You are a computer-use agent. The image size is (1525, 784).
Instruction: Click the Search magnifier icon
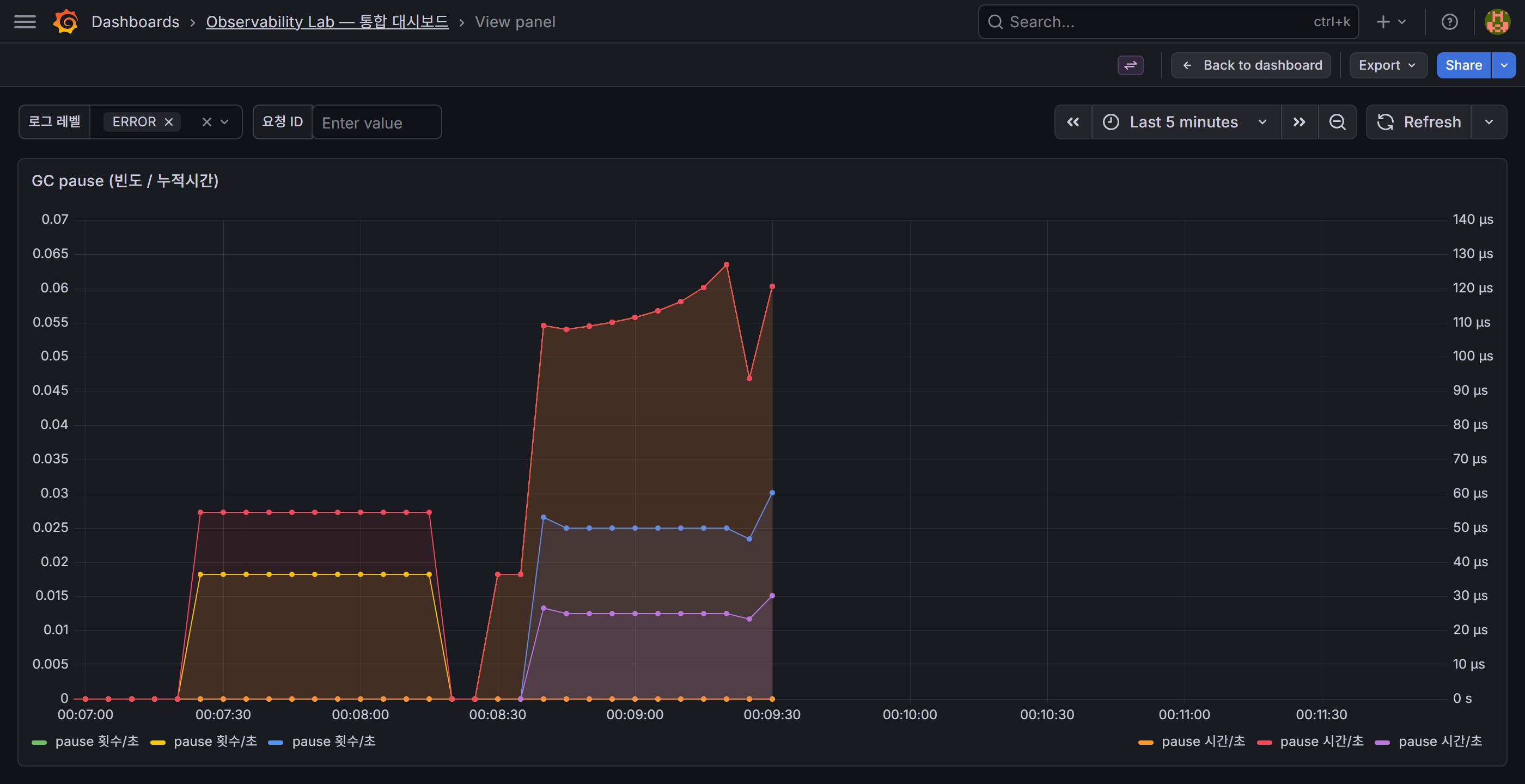(996, 22)
